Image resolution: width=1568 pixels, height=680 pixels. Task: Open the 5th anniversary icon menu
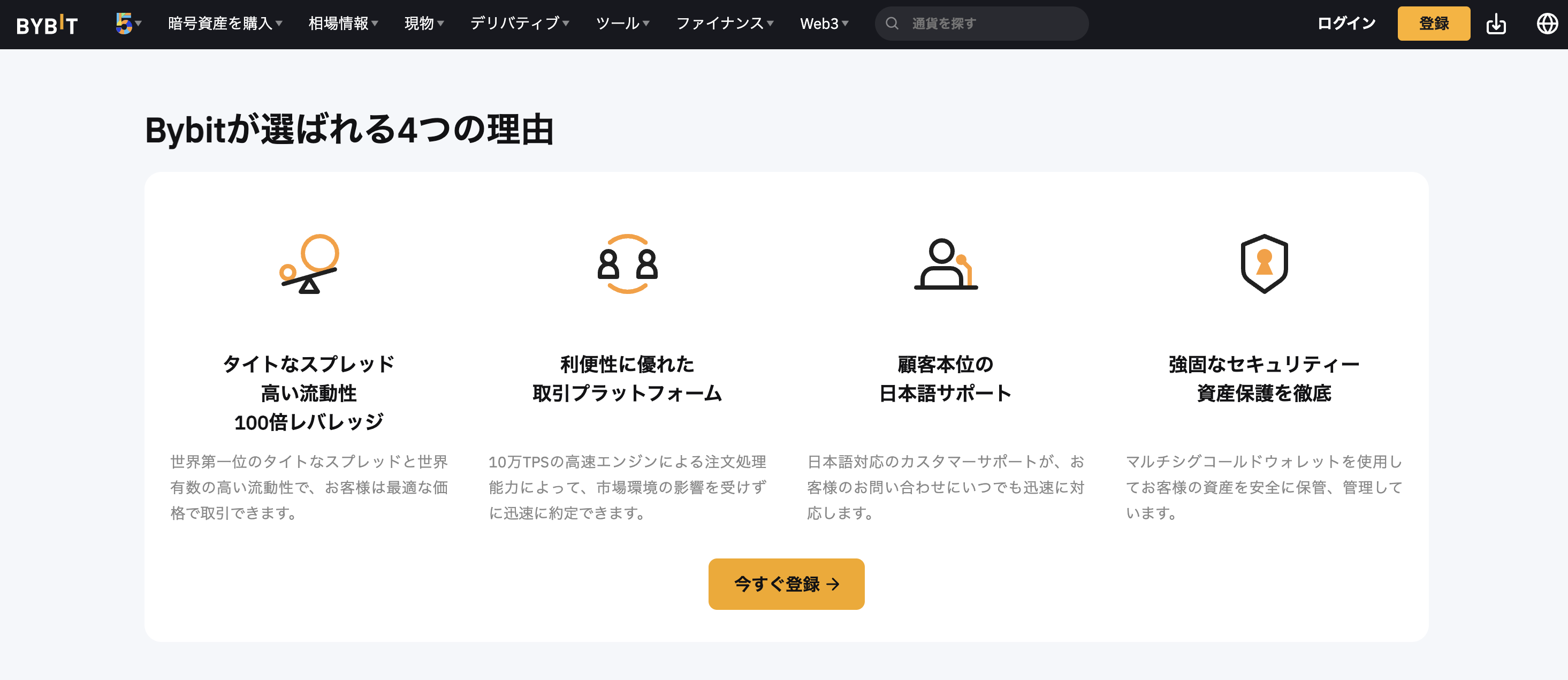coord(128,24)
